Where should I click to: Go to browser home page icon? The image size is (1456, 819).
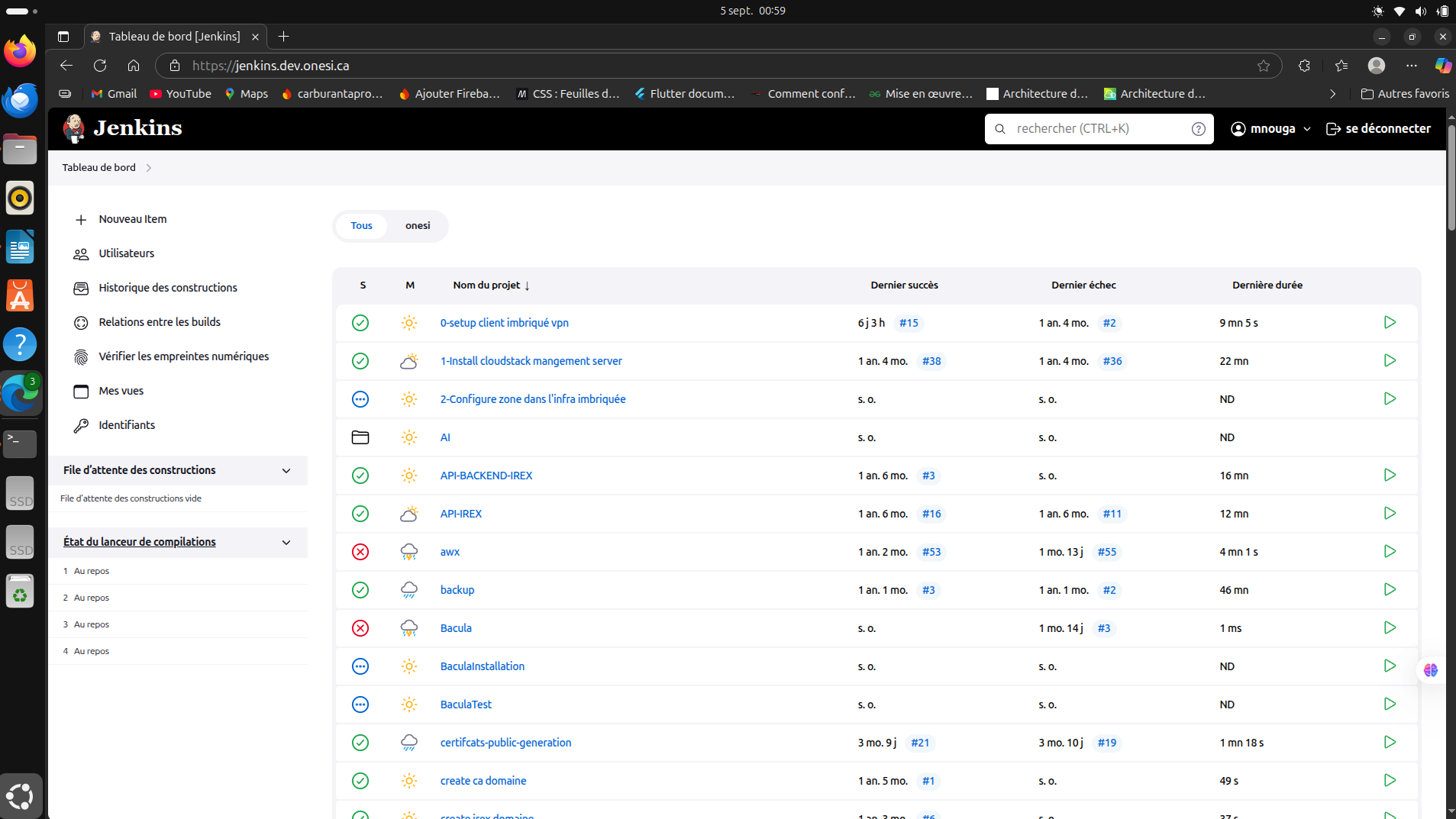pos(134,66)
